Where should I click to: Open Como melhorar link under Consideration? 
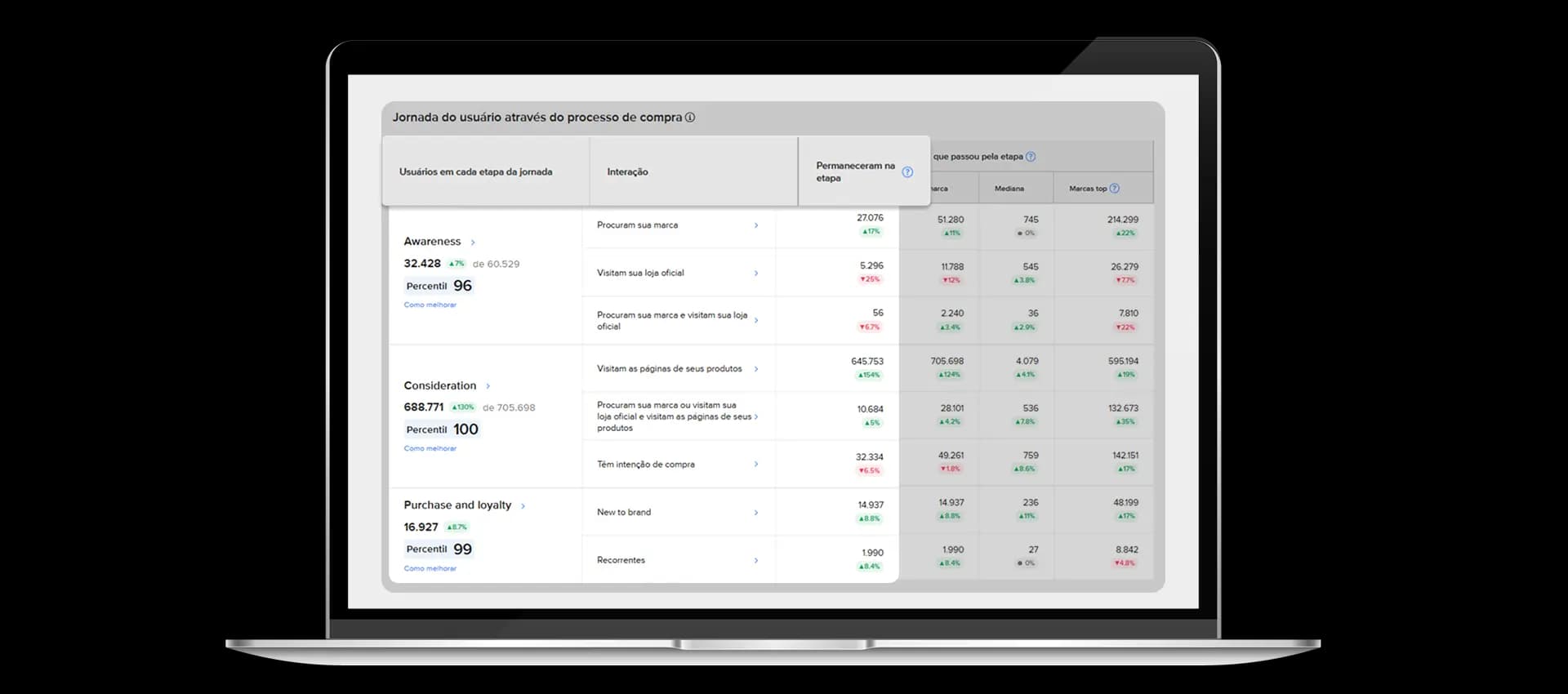tap(430, 449)
